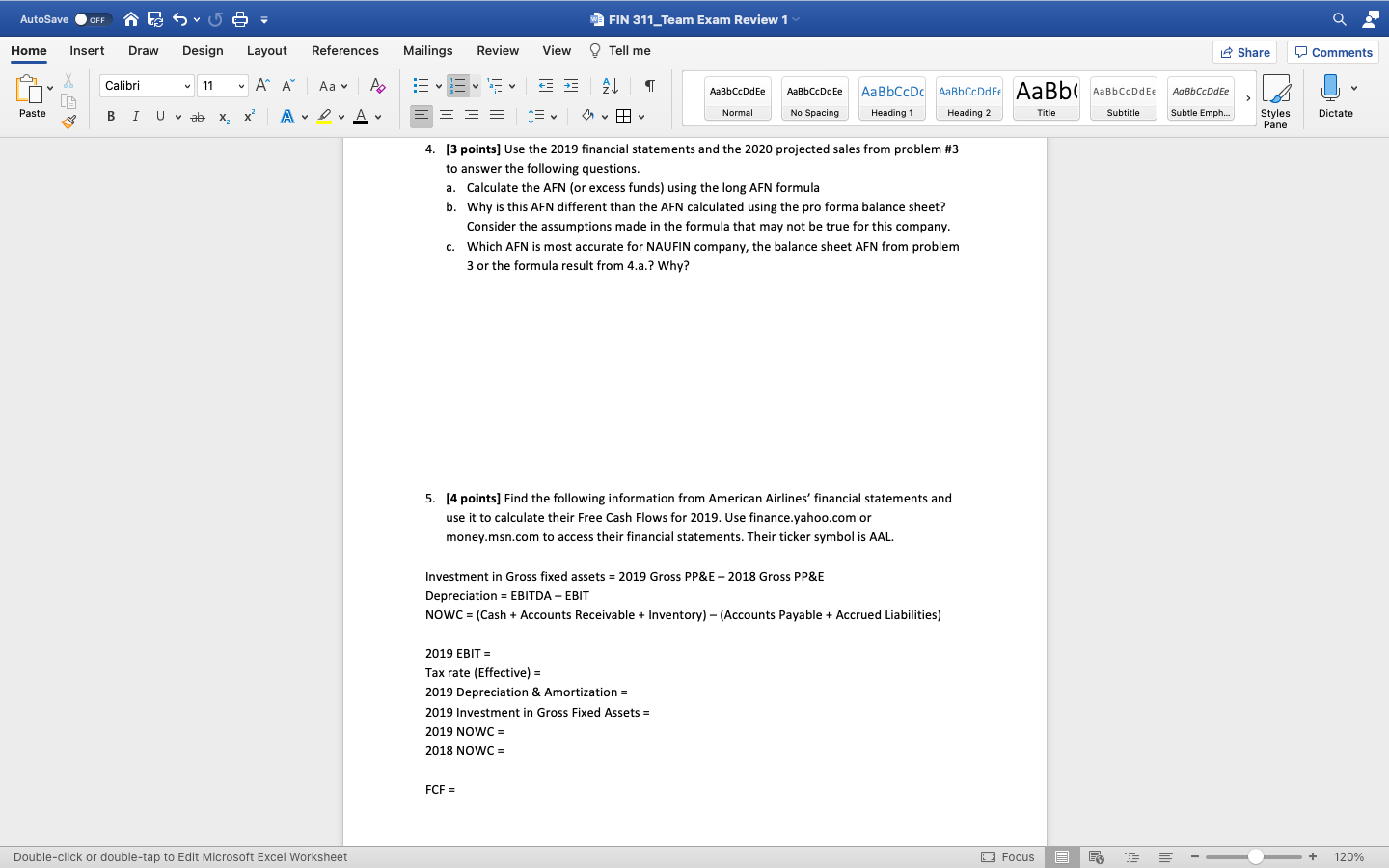Image resolution: width=1389 pixels, height=868 pixels.
Task: Apply subscript formatting
Action: [223, 116]
